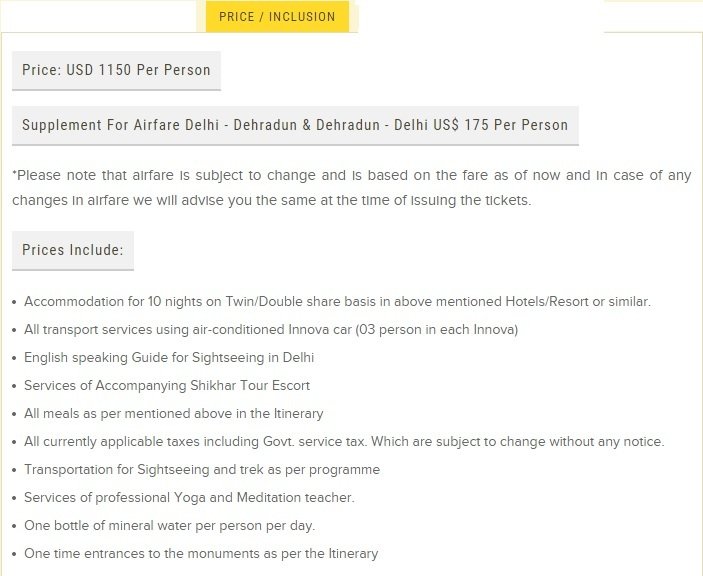Image resolution: width=703 pixels, height=576 pixels.
Task: Click the airfare subject to change note
Action: point(352,187)
